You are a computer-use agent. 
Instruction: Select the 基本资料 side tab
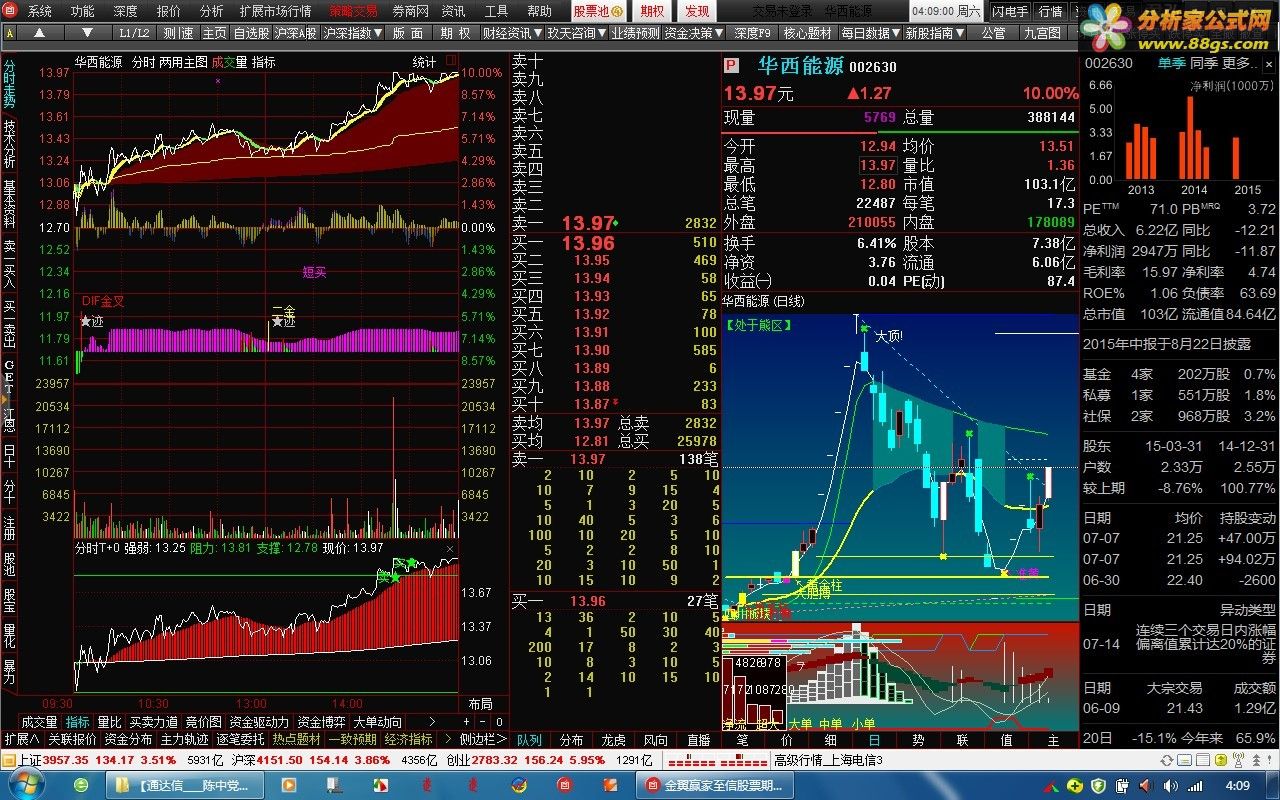tap(10, 204)
